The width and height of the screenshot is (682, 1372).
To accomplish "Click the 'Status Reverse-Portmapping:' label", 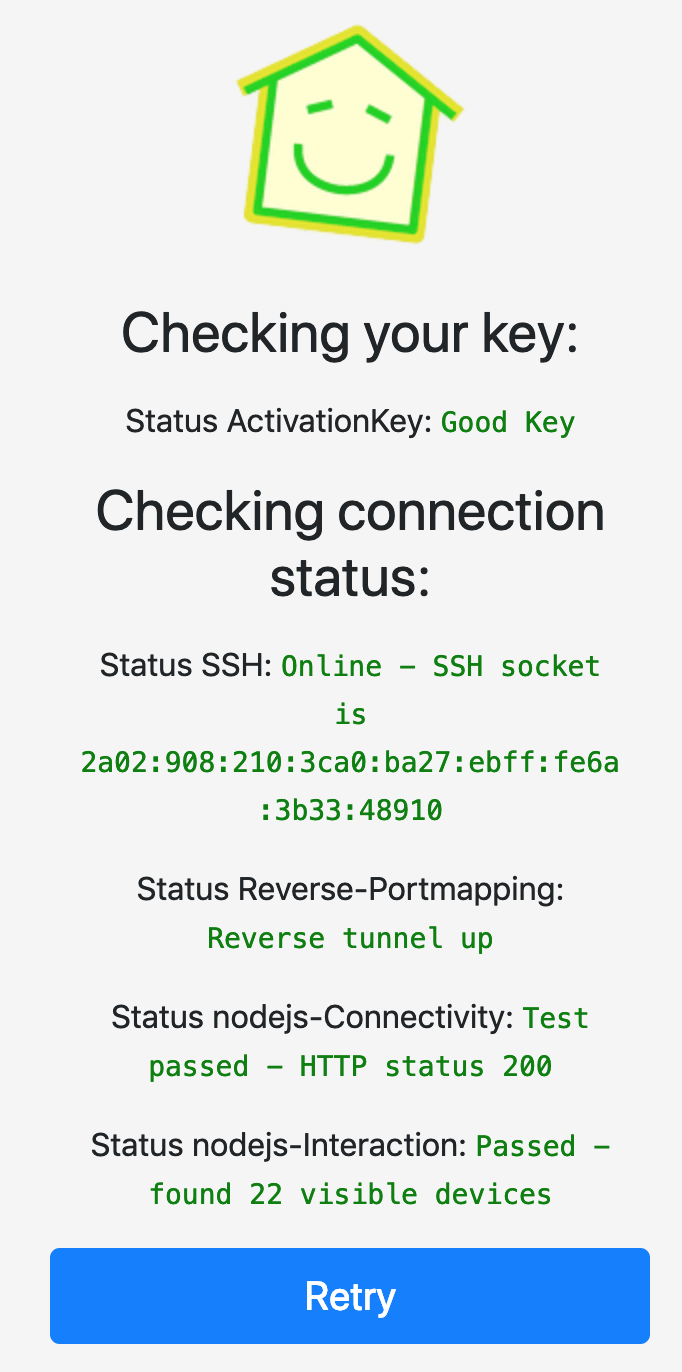I will (350, 889).
